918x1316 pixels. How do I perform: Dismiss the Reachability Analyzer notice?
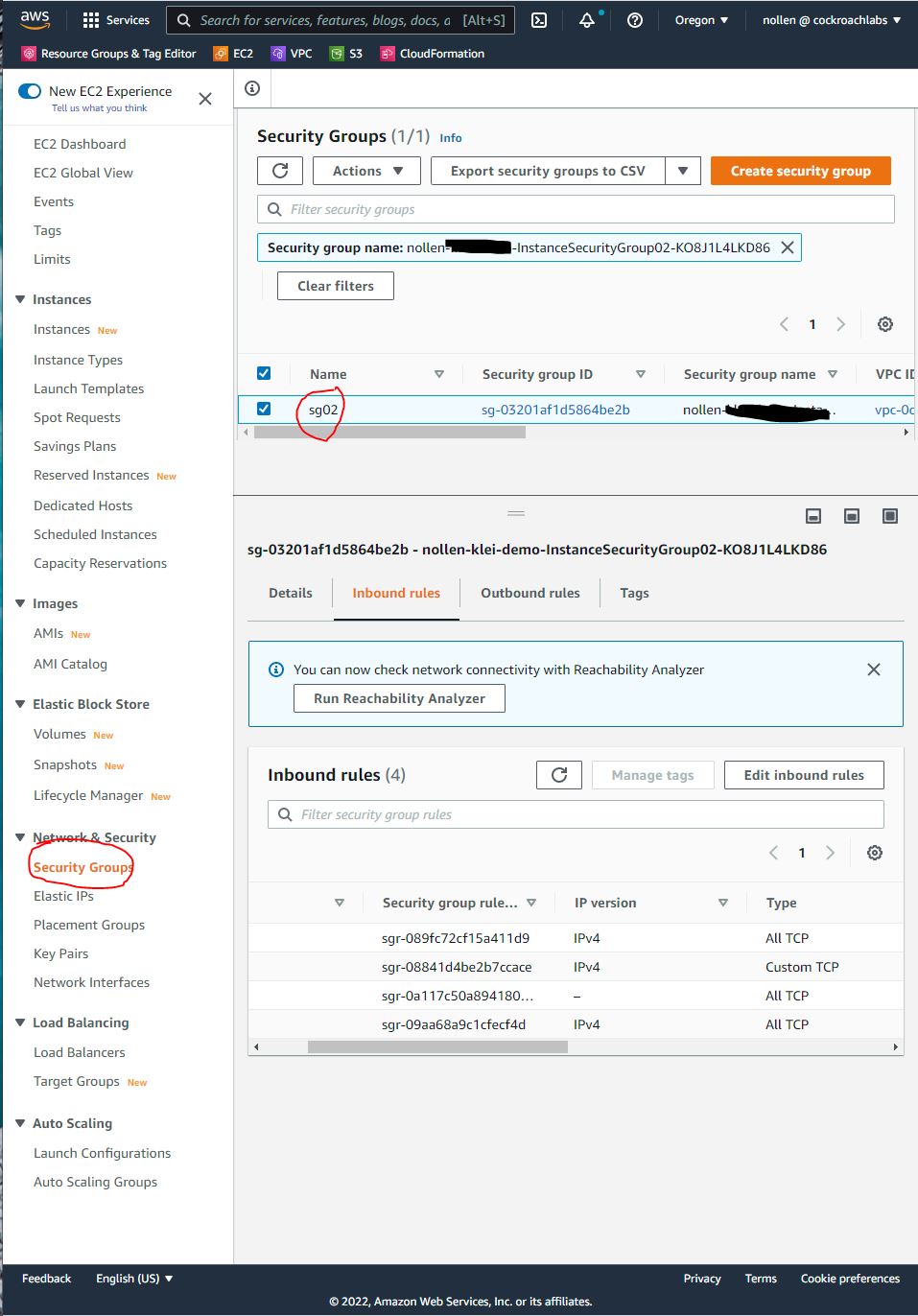(874, 670)
